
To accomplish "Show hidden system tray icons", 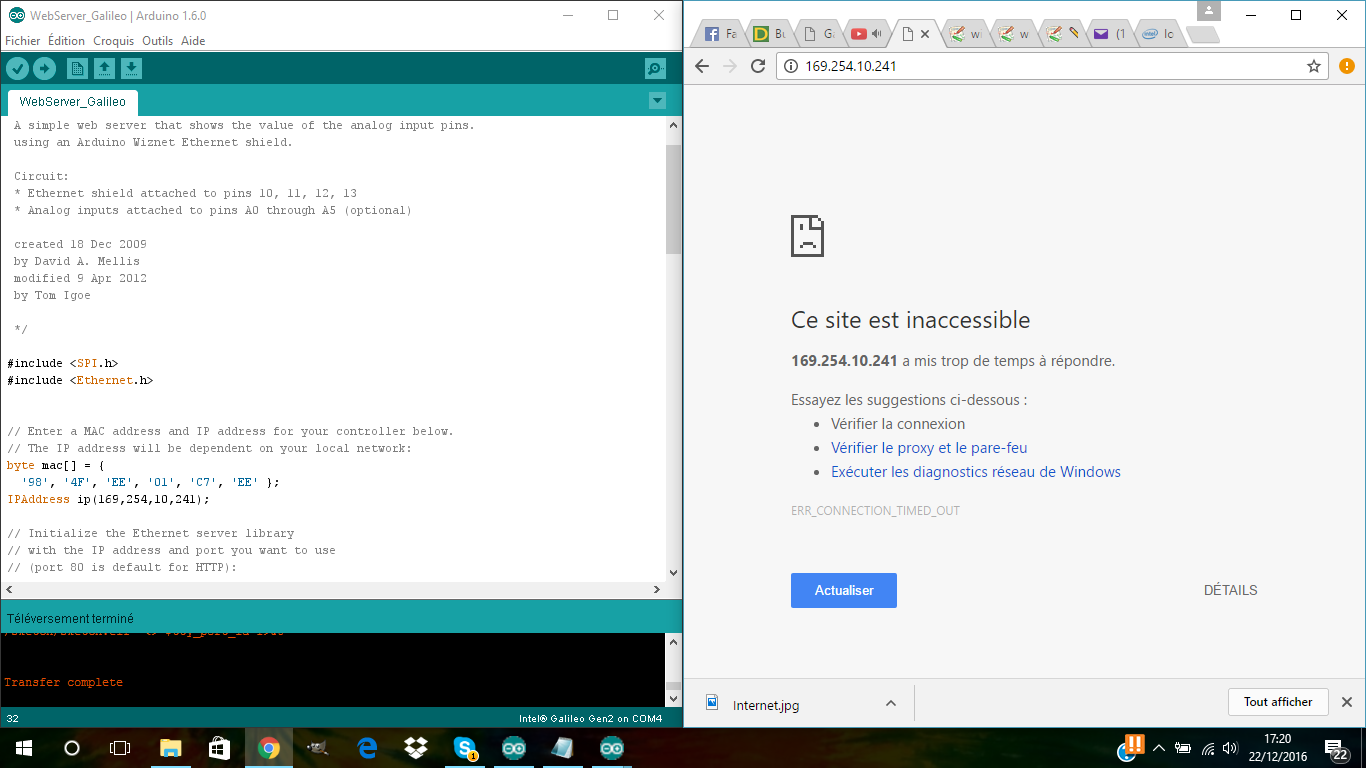I will 1159,748.
